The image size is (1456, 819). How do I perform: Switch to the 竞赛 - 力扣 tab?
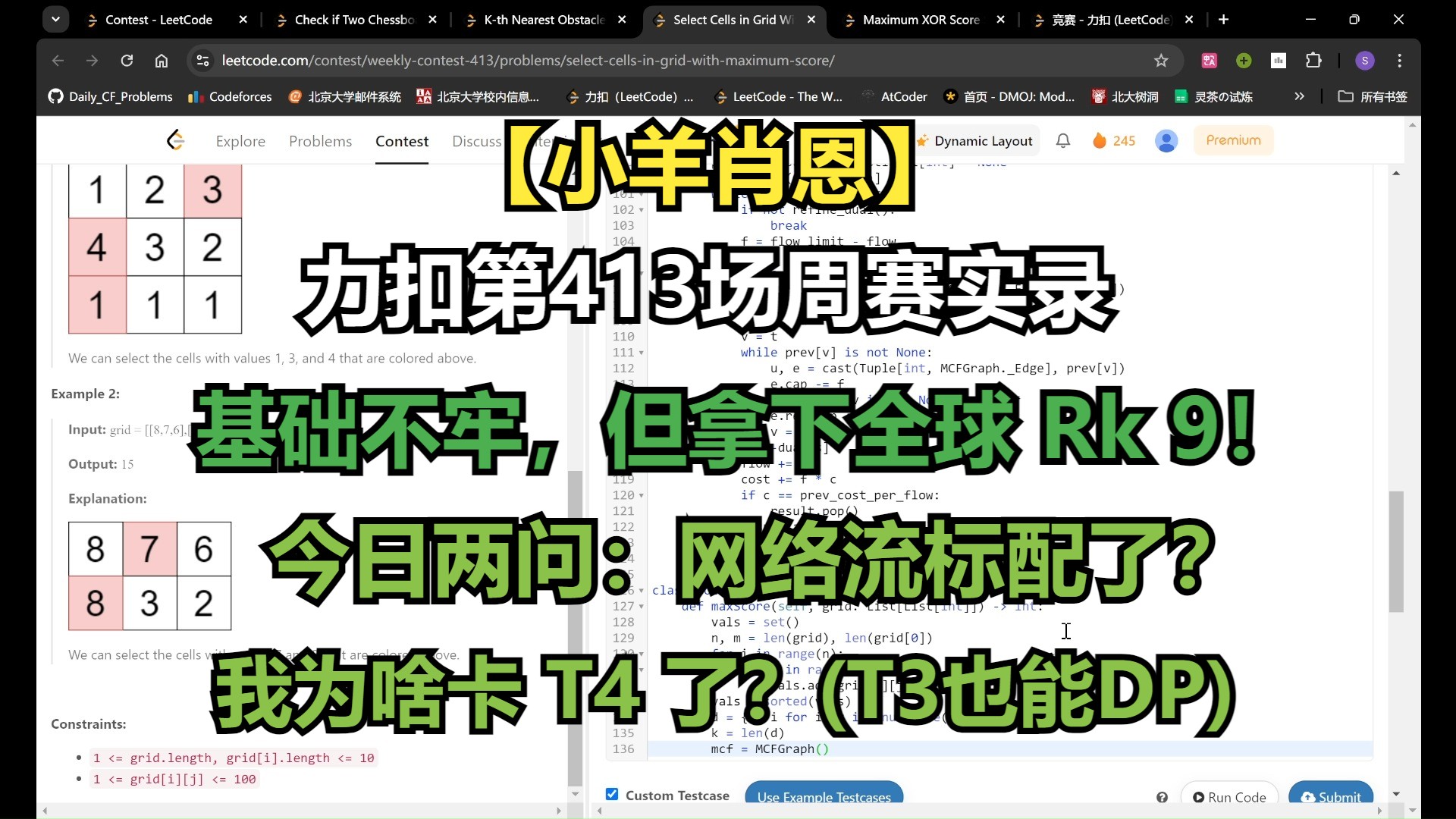click(x=1110, y=20)
